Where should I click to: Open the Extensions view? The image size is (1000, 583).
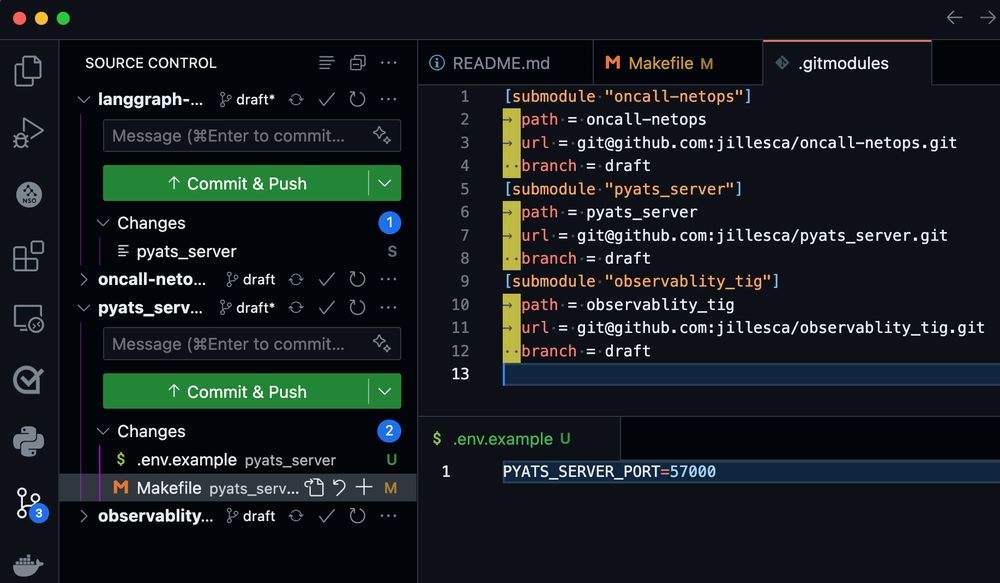[28, 256]
